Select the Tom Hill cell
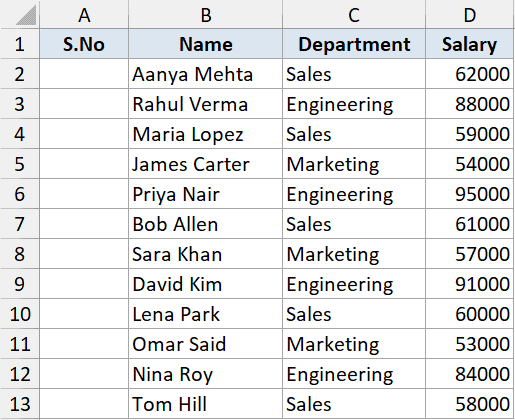 (205, 404)
